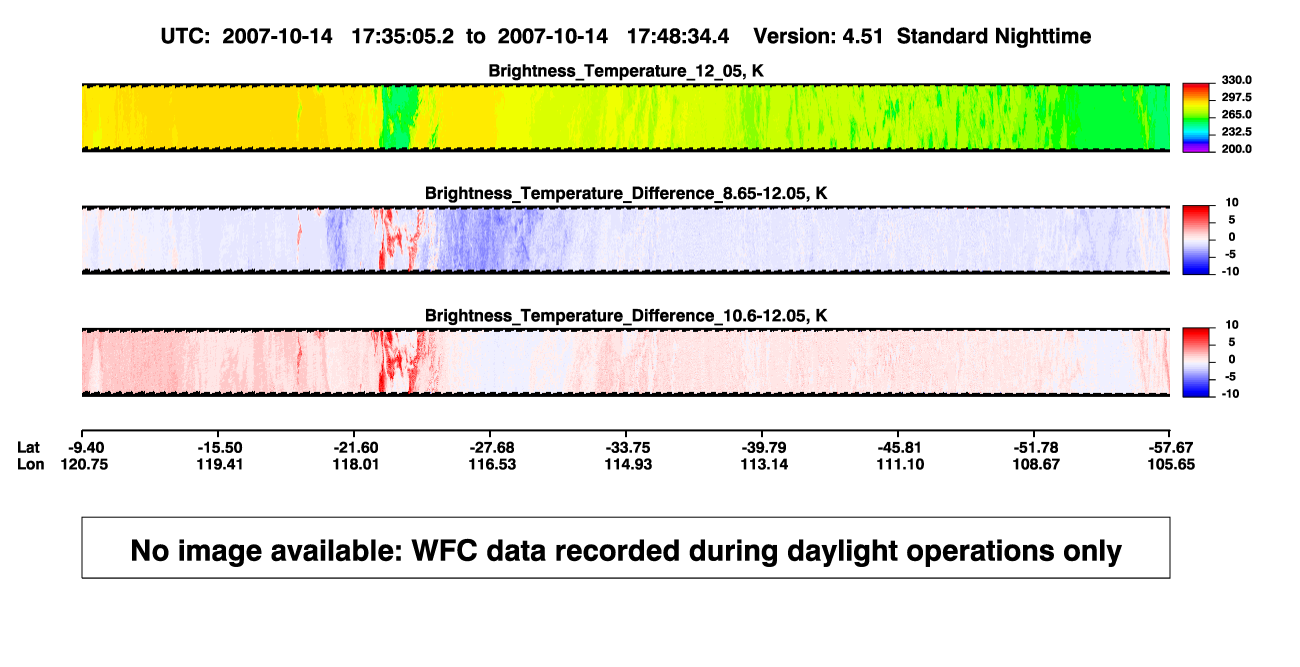
Task: Click the Lon axis label
Action: click(30, 464)
